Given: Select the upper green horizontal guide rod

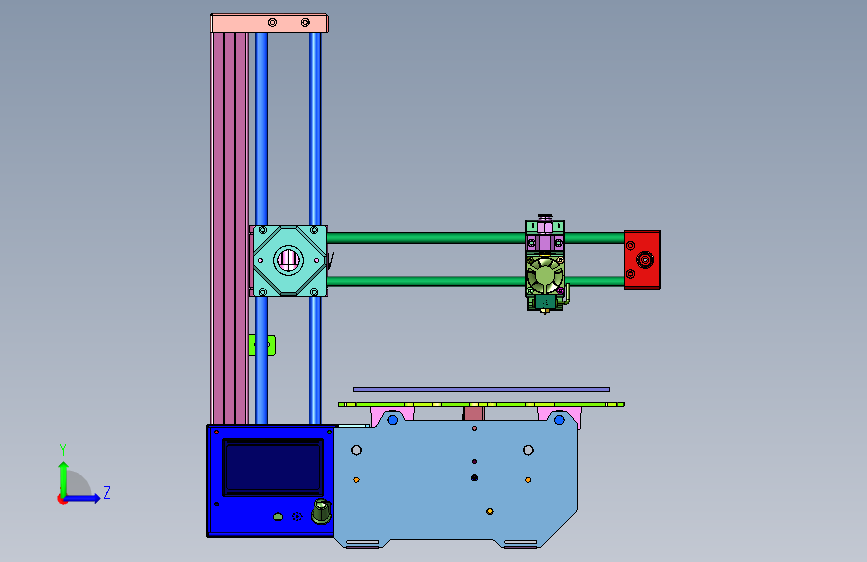Looking at the screenshot, I should 426,238.
